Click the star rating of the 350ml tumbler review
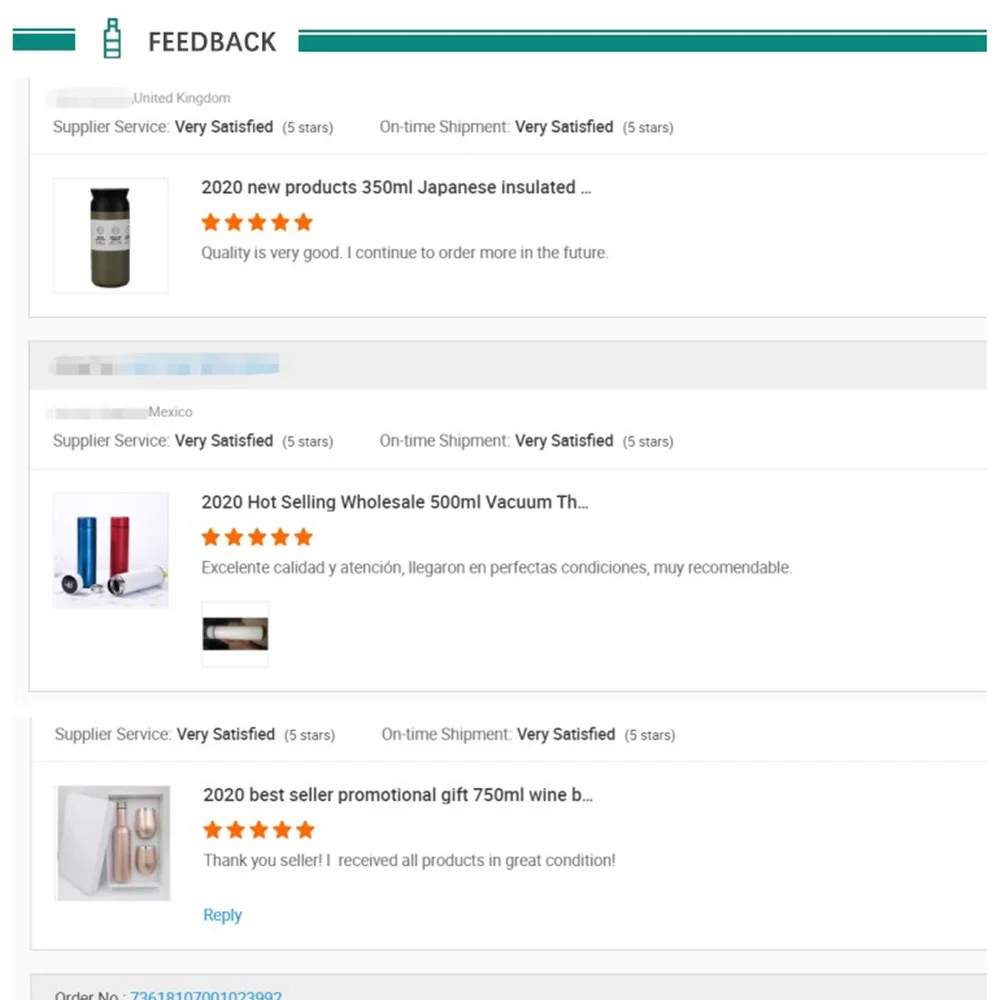1000x1000 pixels. 257,222
